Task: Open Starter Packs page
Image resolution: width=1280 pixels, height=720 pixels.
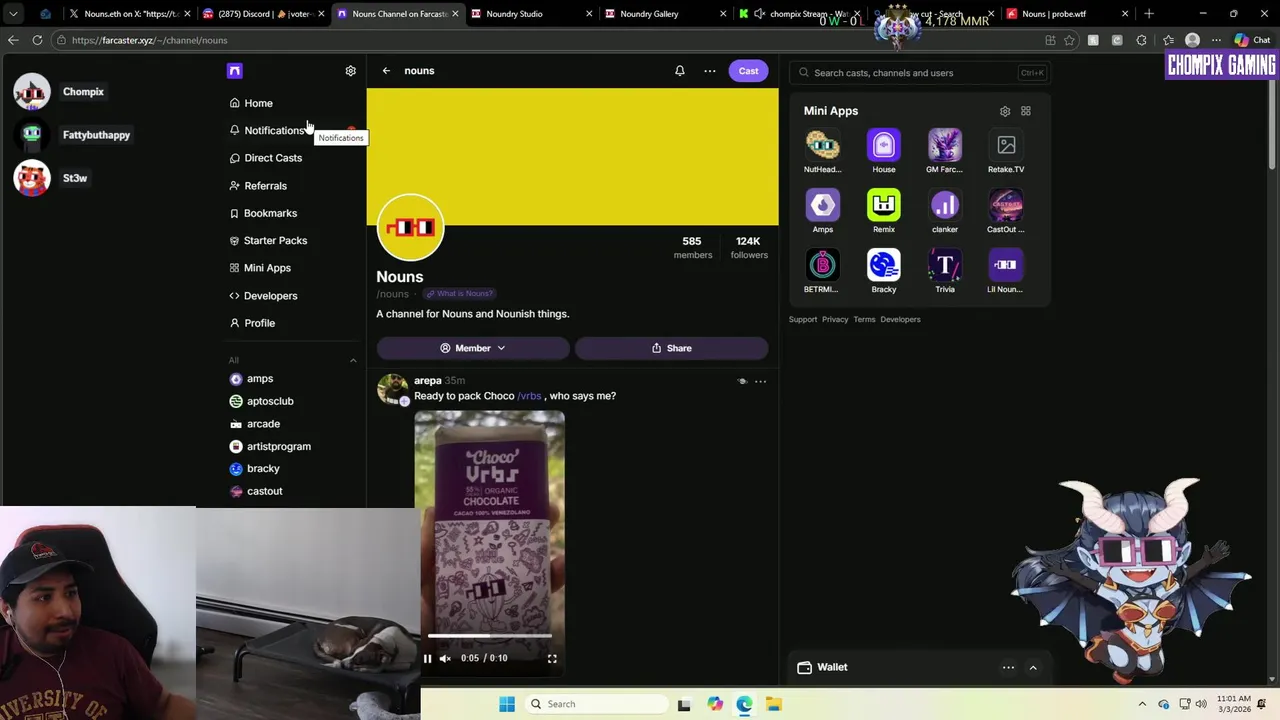Action: (x=268, y=241)
